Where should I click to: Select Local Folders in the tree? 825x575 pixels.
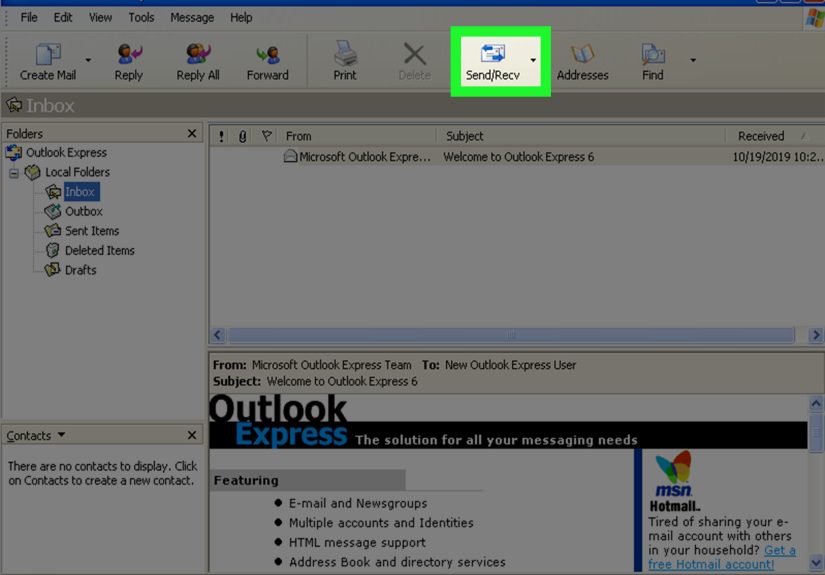pos(77,172)
